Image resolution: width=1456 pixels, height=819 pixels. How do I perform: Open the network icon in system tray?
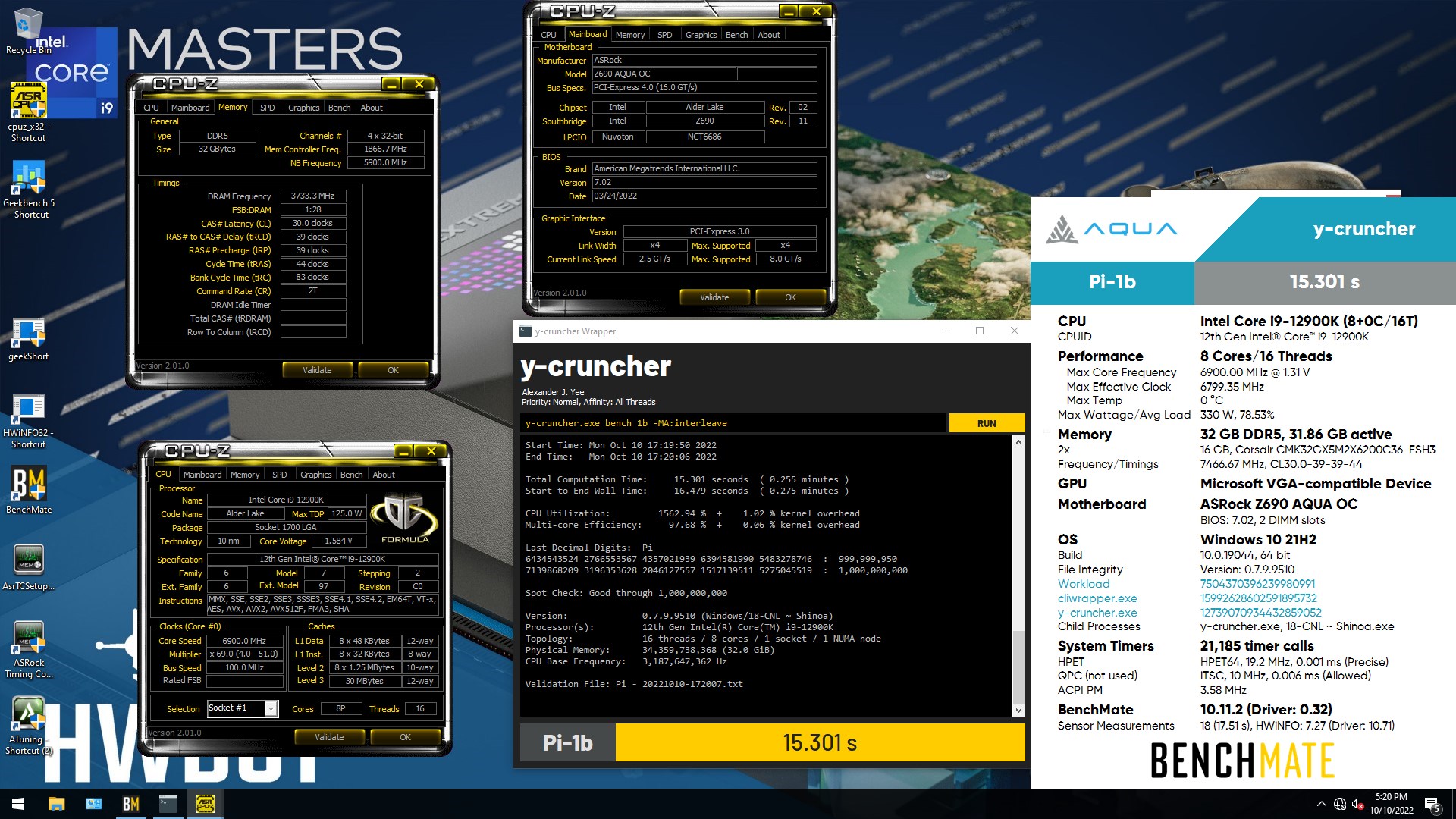point(1340,804)
